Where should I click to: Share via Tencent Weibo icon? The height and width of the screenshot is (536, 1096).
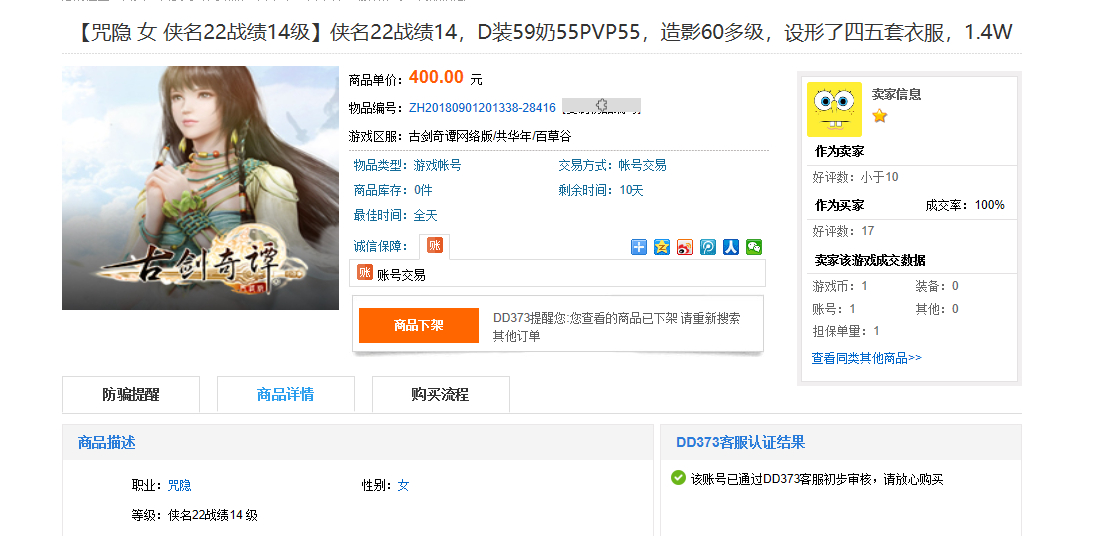click(x=708, y=247)
